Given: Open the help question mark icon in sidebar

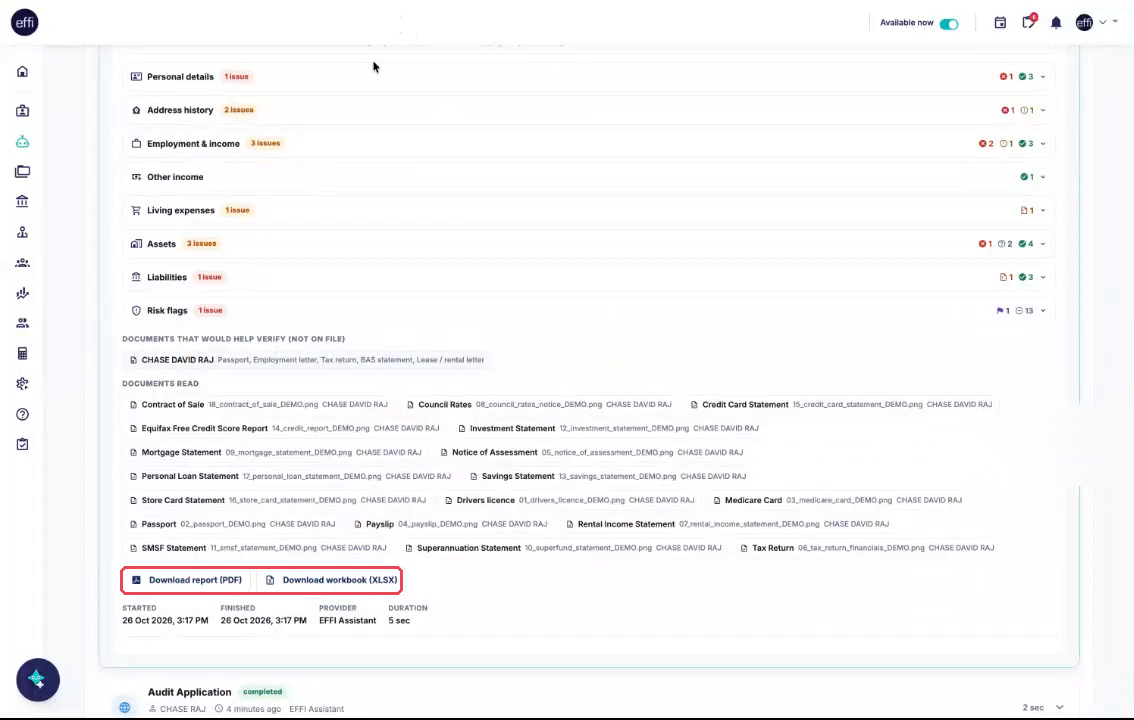Looking at the screenshot, I should pyautogui.click(x=22, y=414).
